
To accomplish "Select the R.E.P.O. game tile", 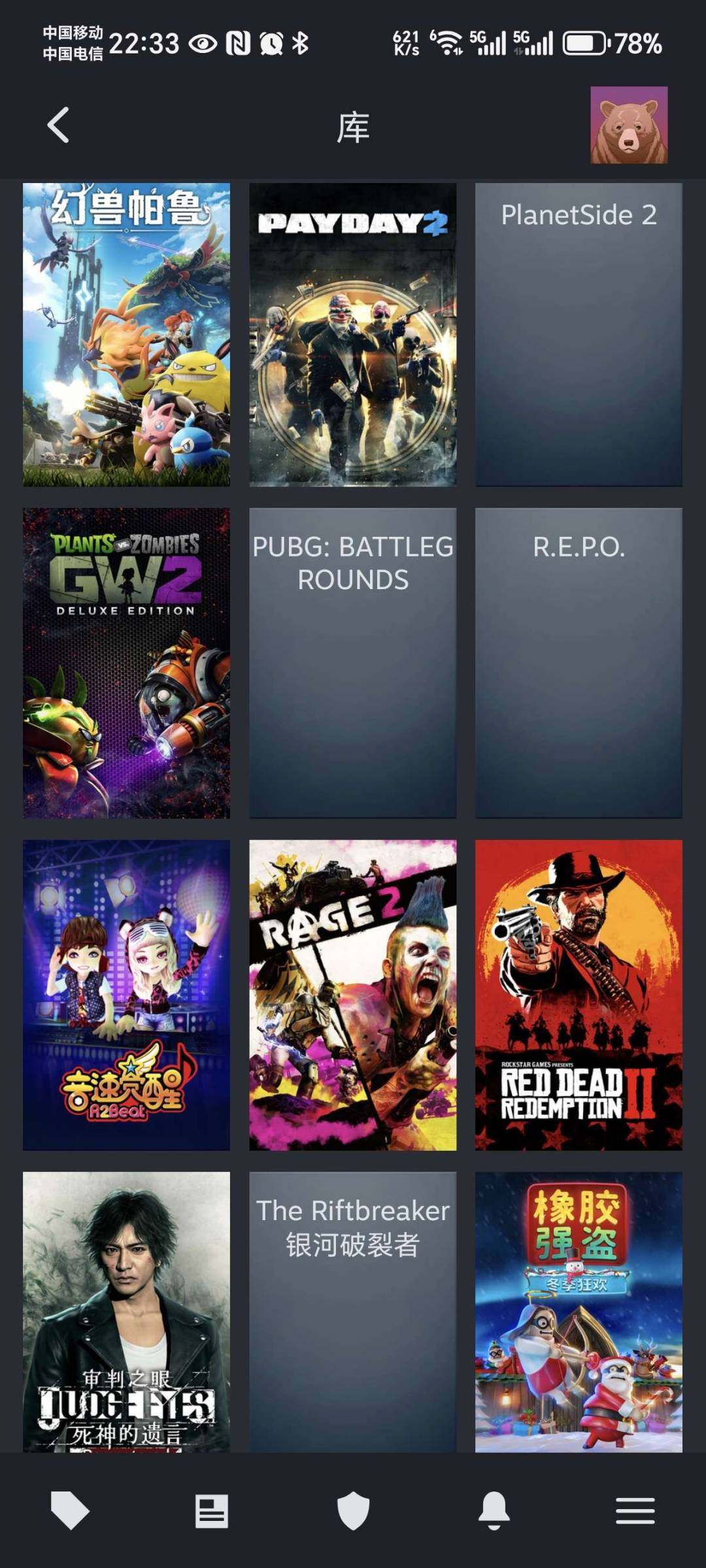I will 579,663.
